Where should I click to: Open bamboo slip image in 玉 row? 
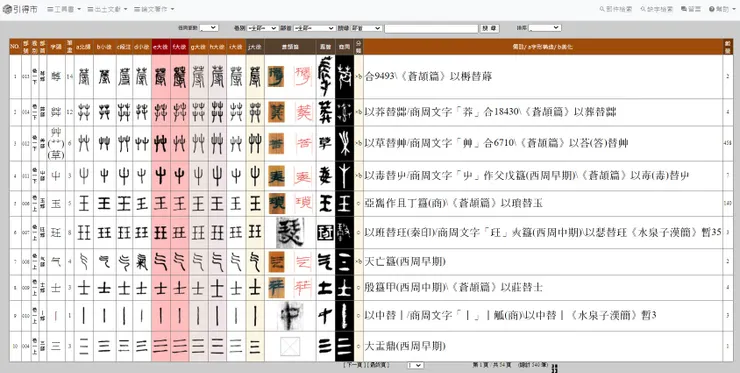coord(276,203)
